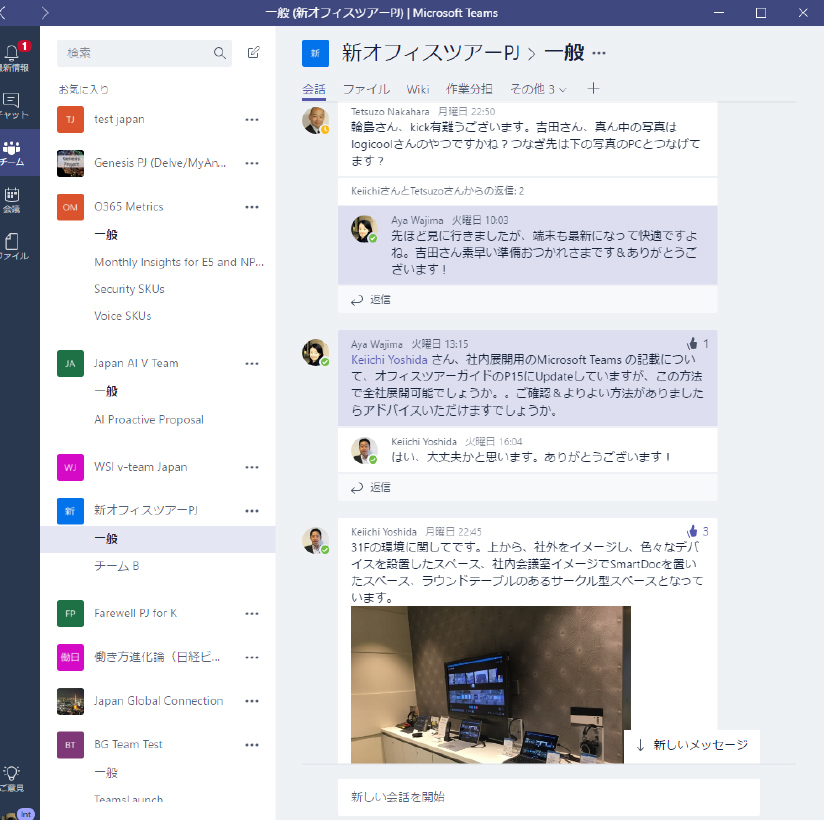Jump to 新しいメッセージ button
824x820 pixels.
(692, 745)
